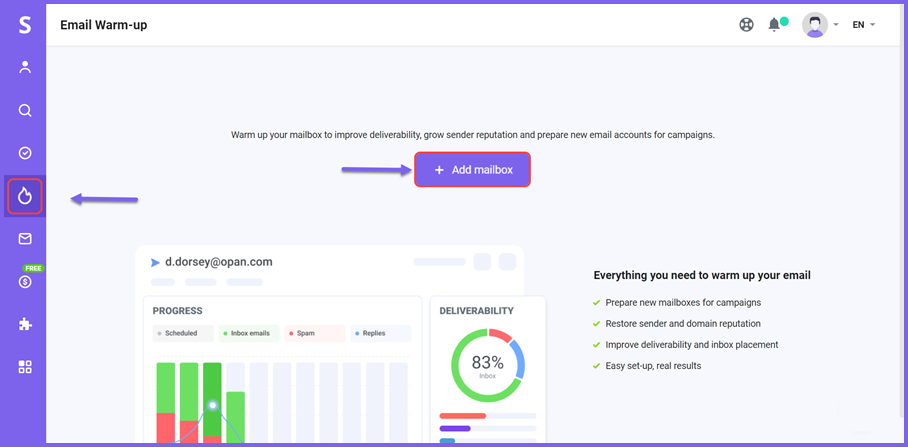
Task: Open the dollar coin icon marked FREE
Action: [x=25, y=282]
